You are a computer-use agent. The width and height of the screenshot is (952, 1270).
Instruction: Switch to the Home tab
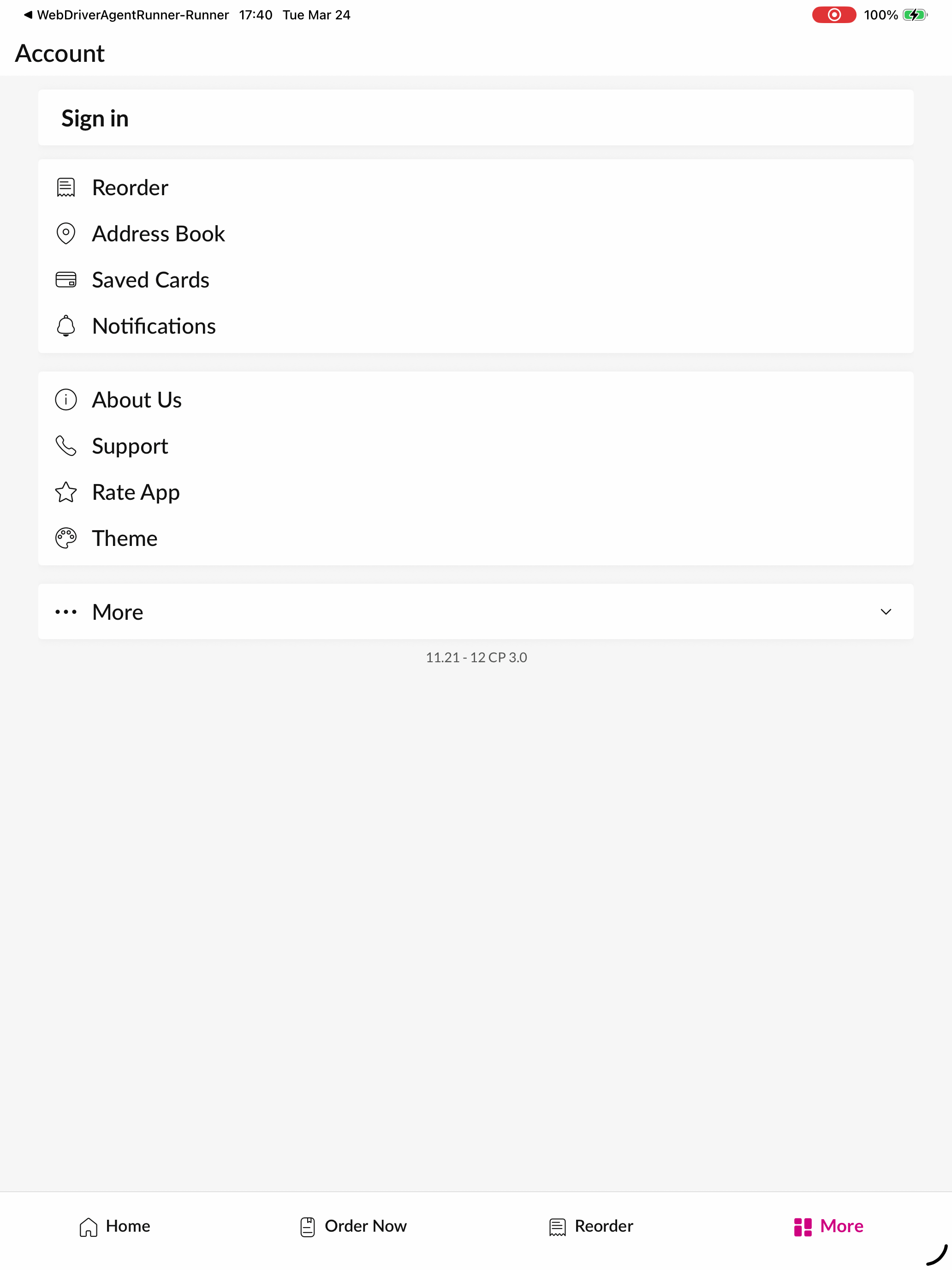(x=115, y=1226)
